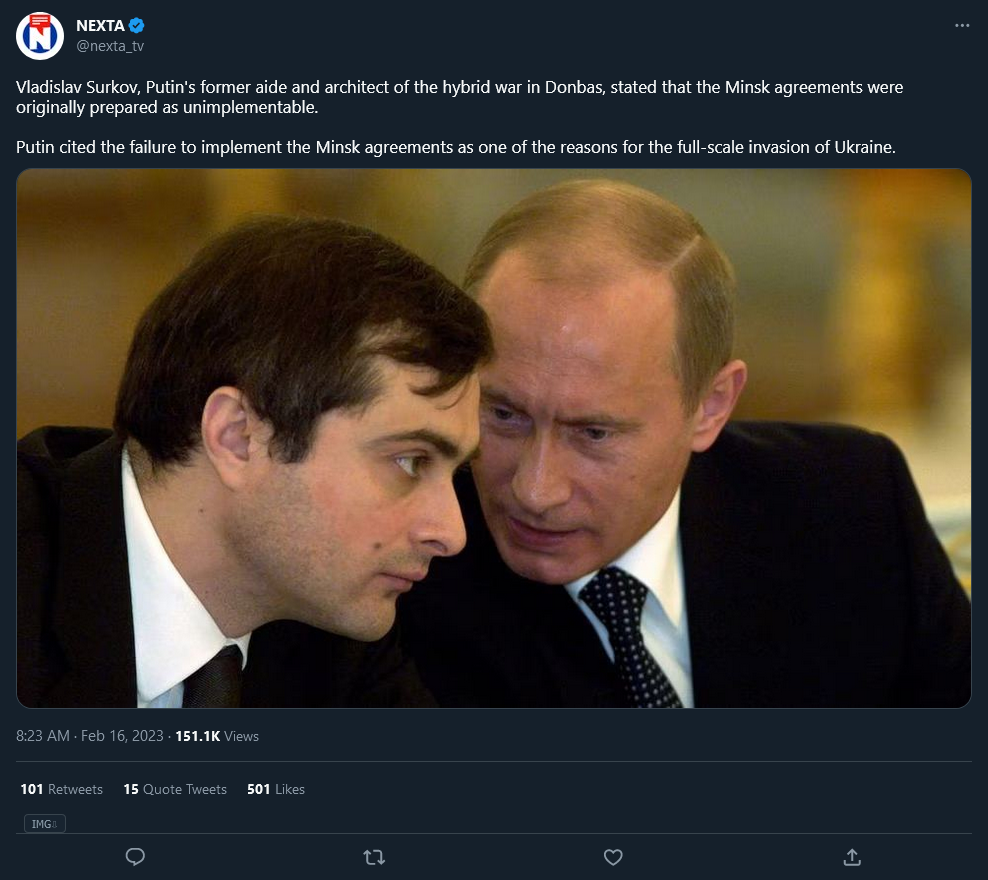Click the paragraph starting with Vladislav Surkov

pos(459,97)
